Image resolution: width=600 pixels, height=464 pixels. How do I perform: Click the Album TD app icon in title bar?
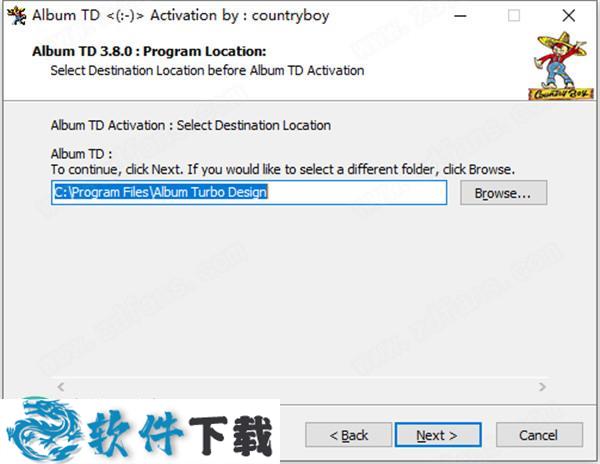tap(16, 16)
